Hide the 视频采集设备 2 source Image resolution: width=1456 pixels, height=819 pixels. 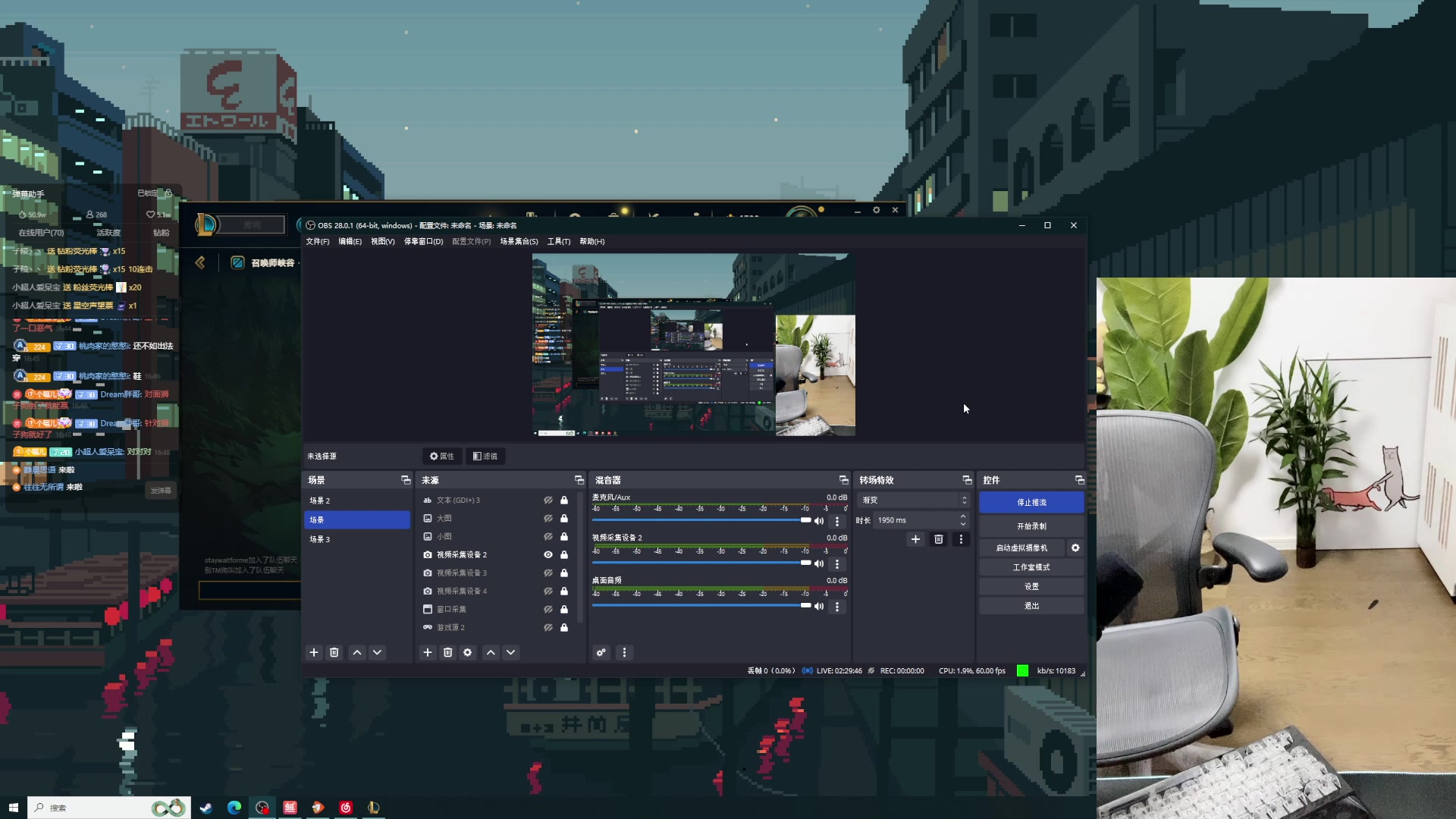(x=548, y=554)
